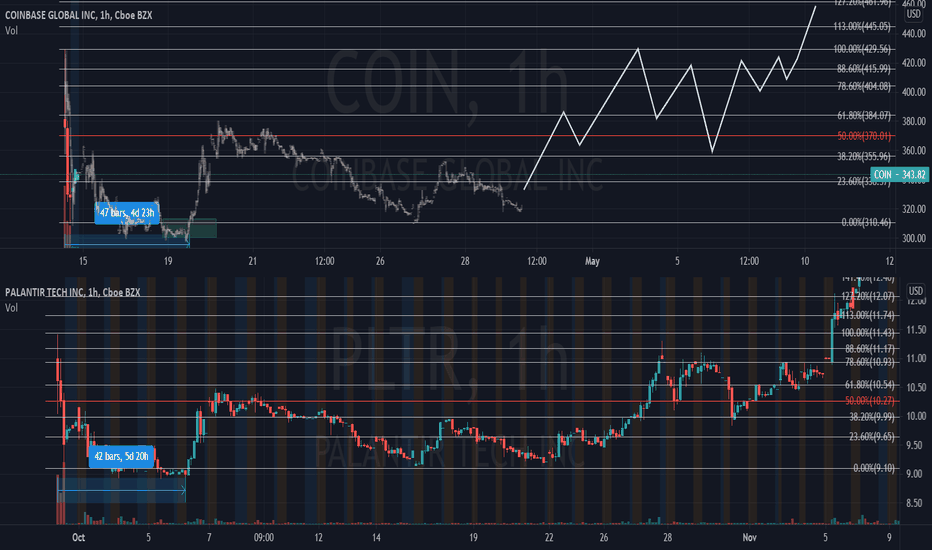Click the 61.80%(384.07) Fibonacci label
This screenshot has width=932, height=550.
tap(864, 115)
